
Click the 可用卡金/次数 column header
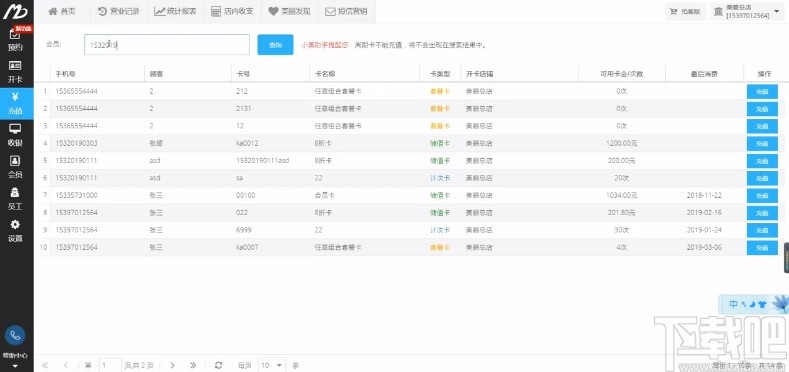[621, 74]
